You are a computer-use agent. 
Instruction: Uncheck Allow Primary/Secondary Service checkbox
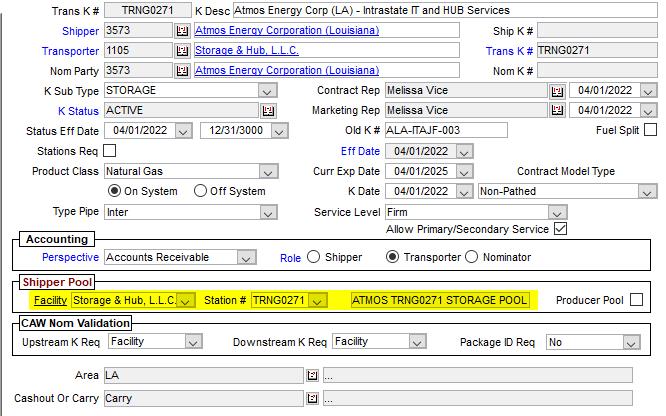coord(560,229)
